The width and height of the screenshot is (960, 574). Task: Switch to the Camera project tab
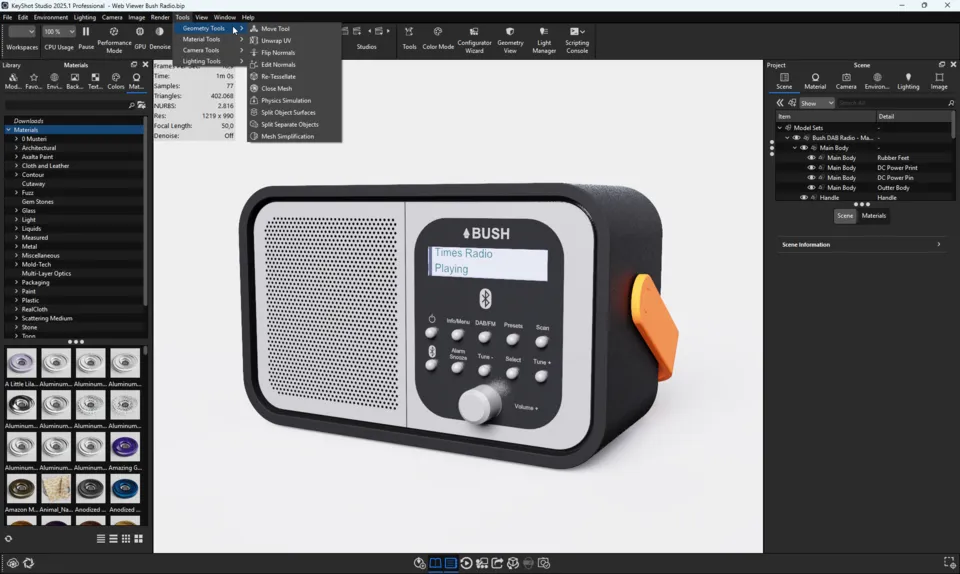tap(846, 81)
